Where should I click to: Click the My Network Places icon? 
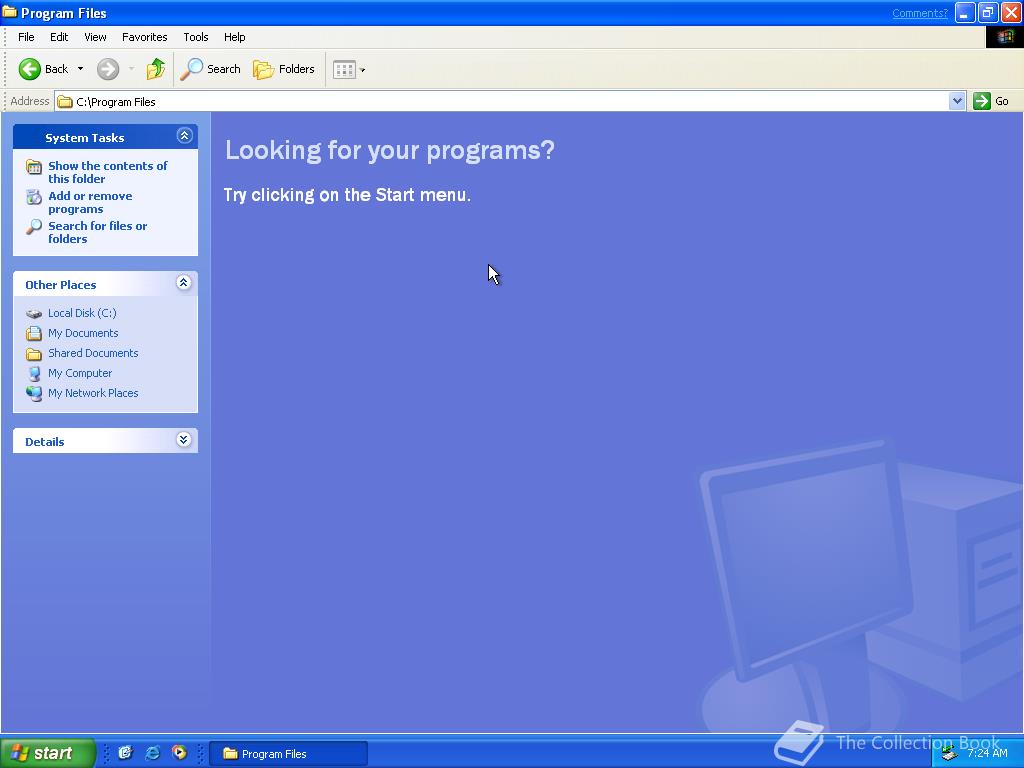point(34,394)
